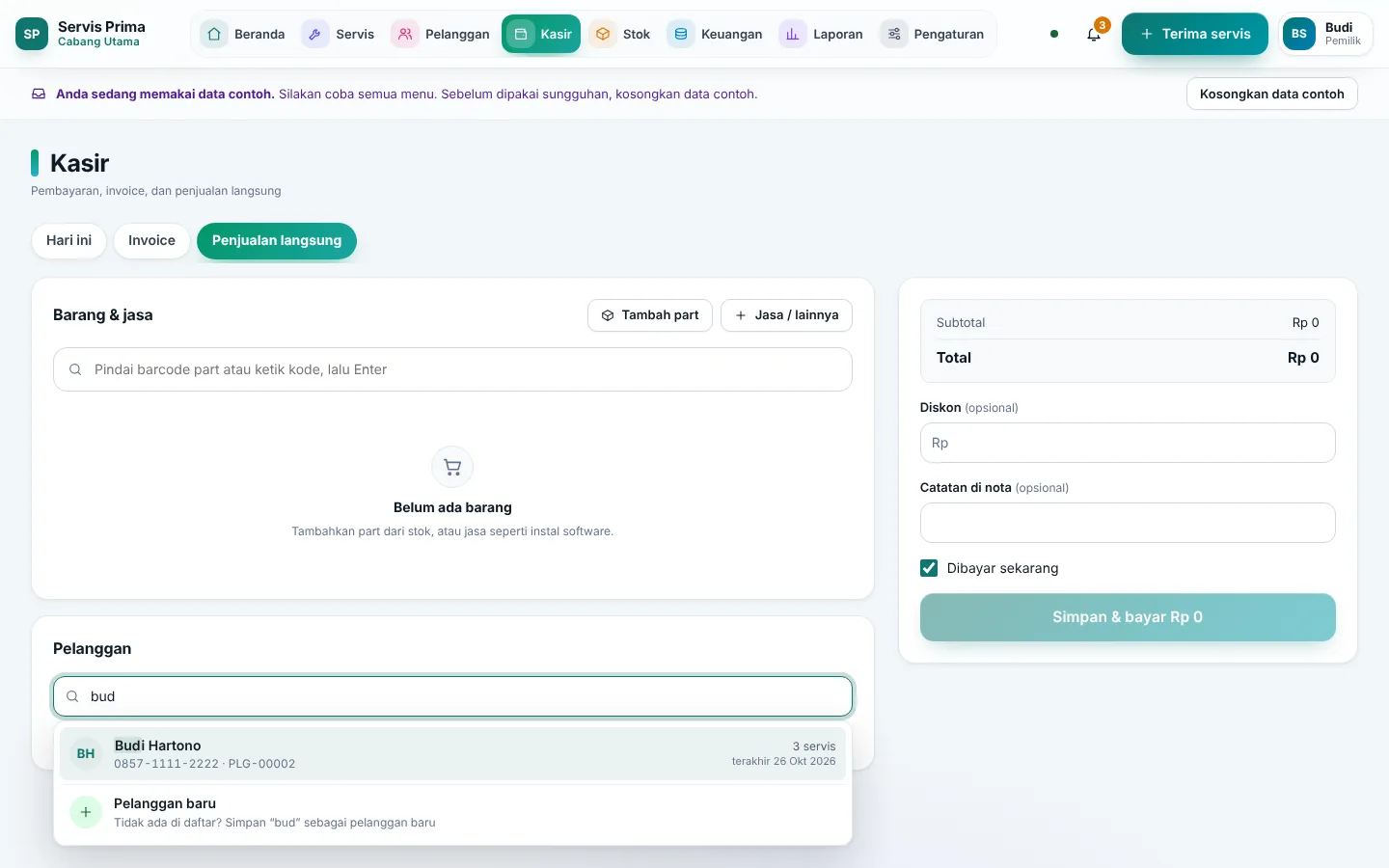The height and width of the screenshot is (868, 1389).
Task: Click the Diskon Rp input field
Action: 1128,443
